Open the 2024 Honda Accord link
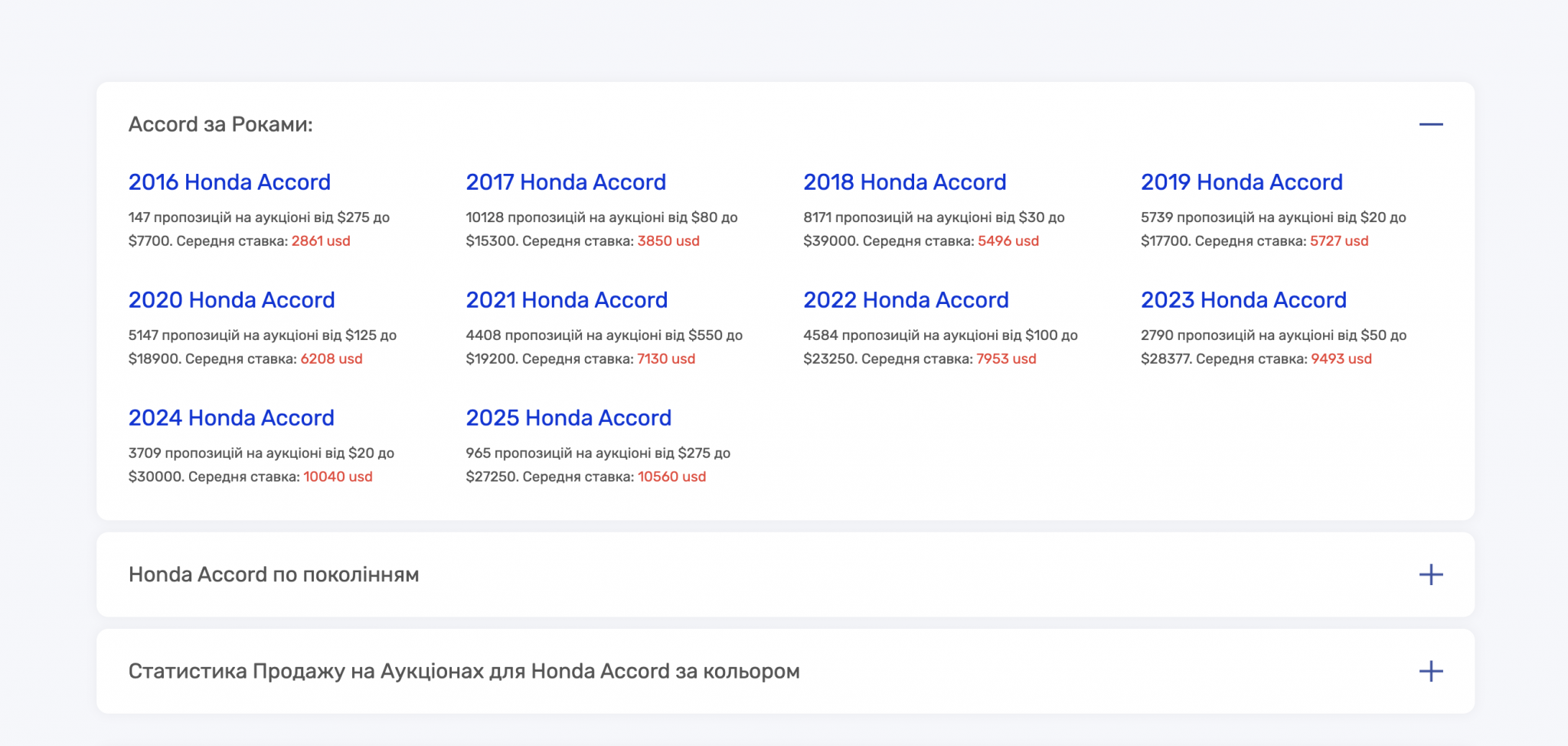The width and height of the screenshot is (1568, 746). click(231, 418)
